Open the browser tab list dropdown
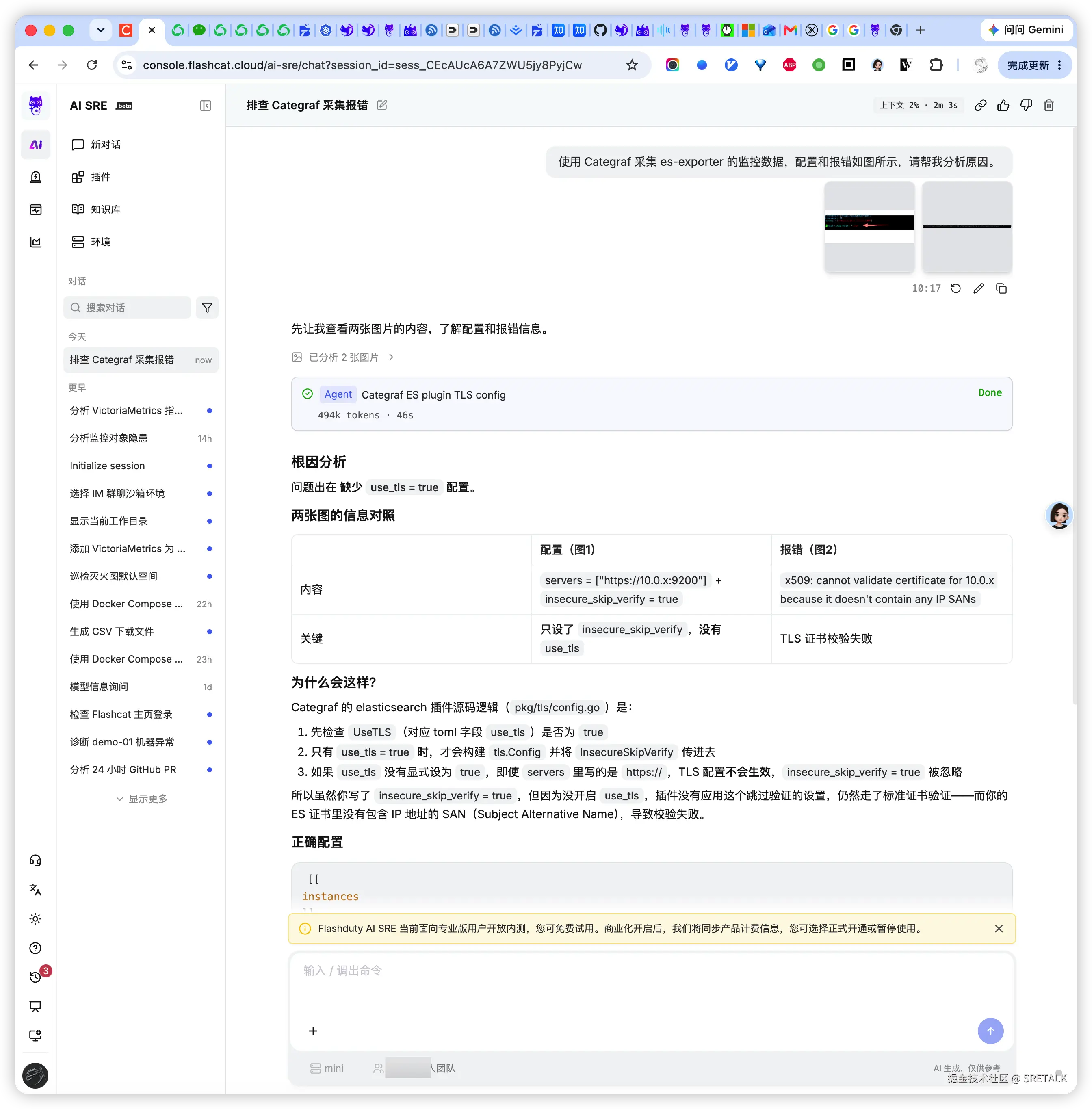The width and height of the screenshot is (1092, 1109). coord(100,30)
